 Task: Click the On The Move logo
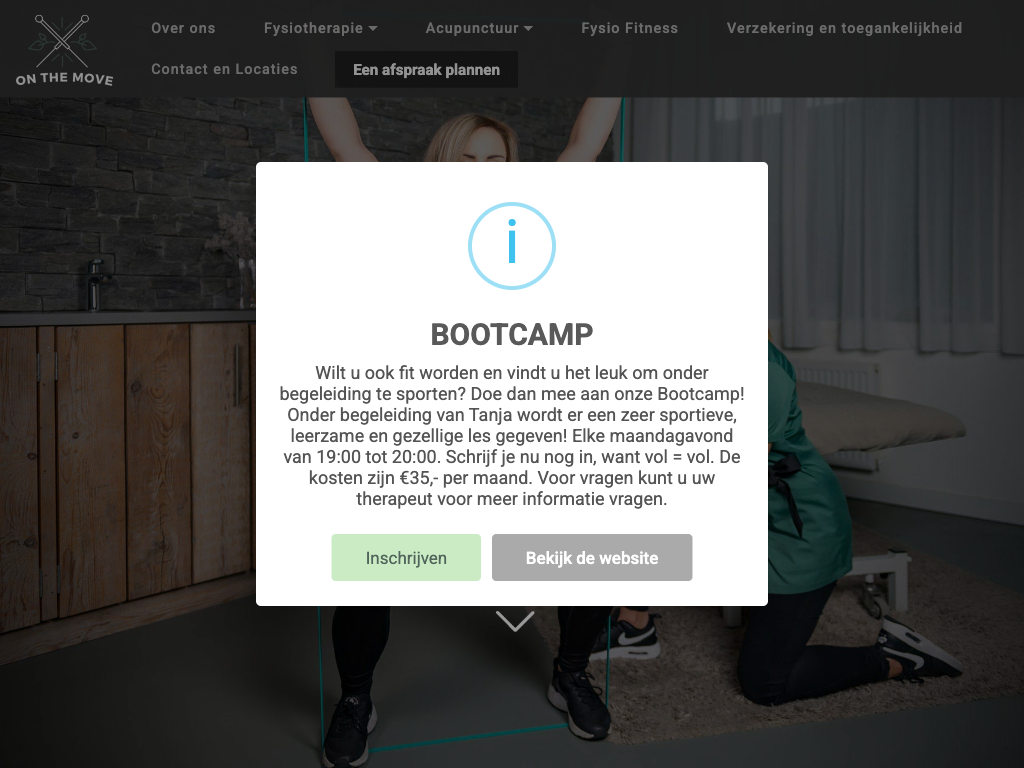click(x=64, y=50)
